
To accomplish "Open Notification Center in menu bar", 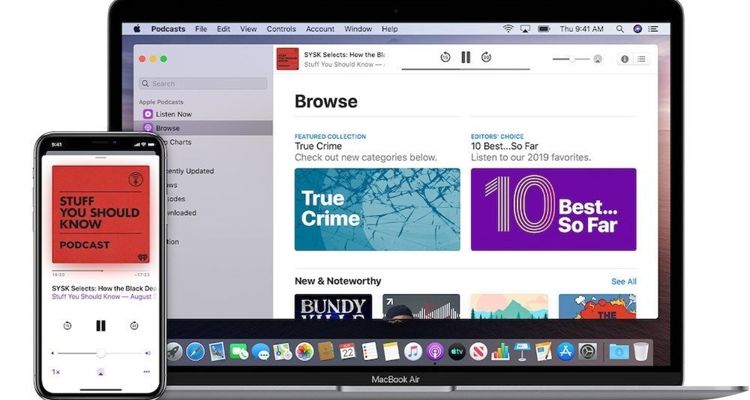I will (x=653, y=29).
